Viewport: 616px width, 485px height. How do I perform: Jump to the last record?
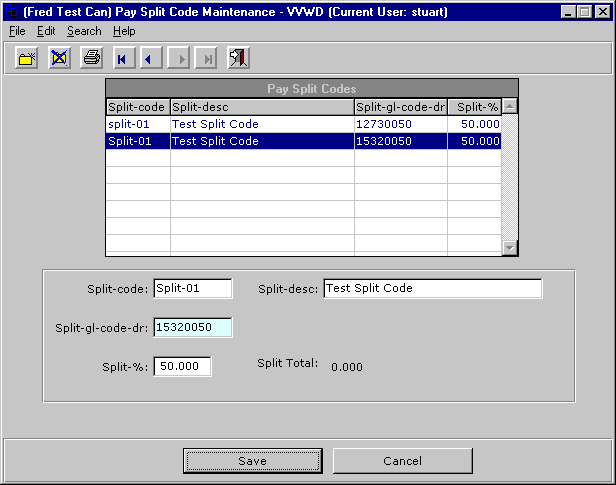coord(208,58)
